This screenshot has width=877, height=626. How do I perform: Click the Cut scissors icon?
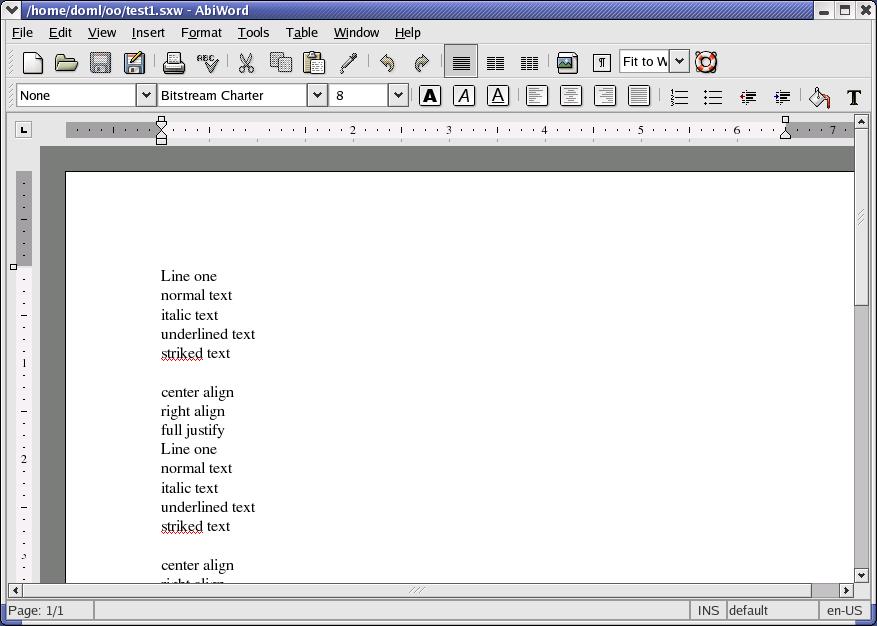(x=246, y=63)
